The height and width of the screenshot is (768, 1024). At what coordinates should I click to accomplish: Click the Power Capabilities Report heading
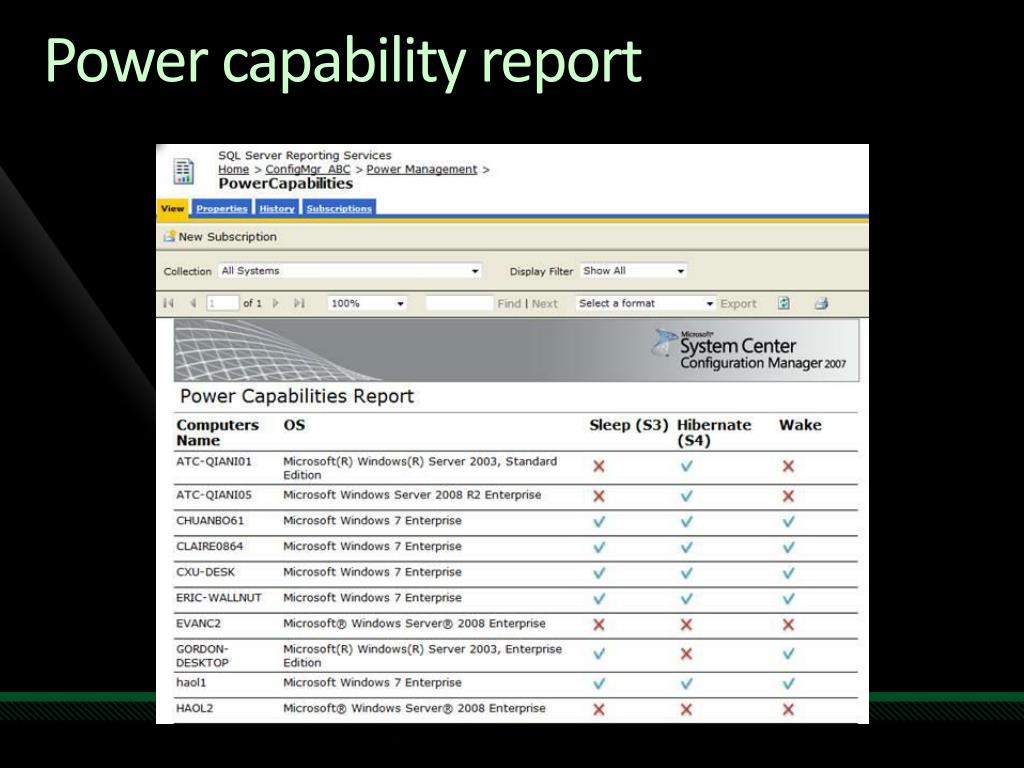click(297, 396)
